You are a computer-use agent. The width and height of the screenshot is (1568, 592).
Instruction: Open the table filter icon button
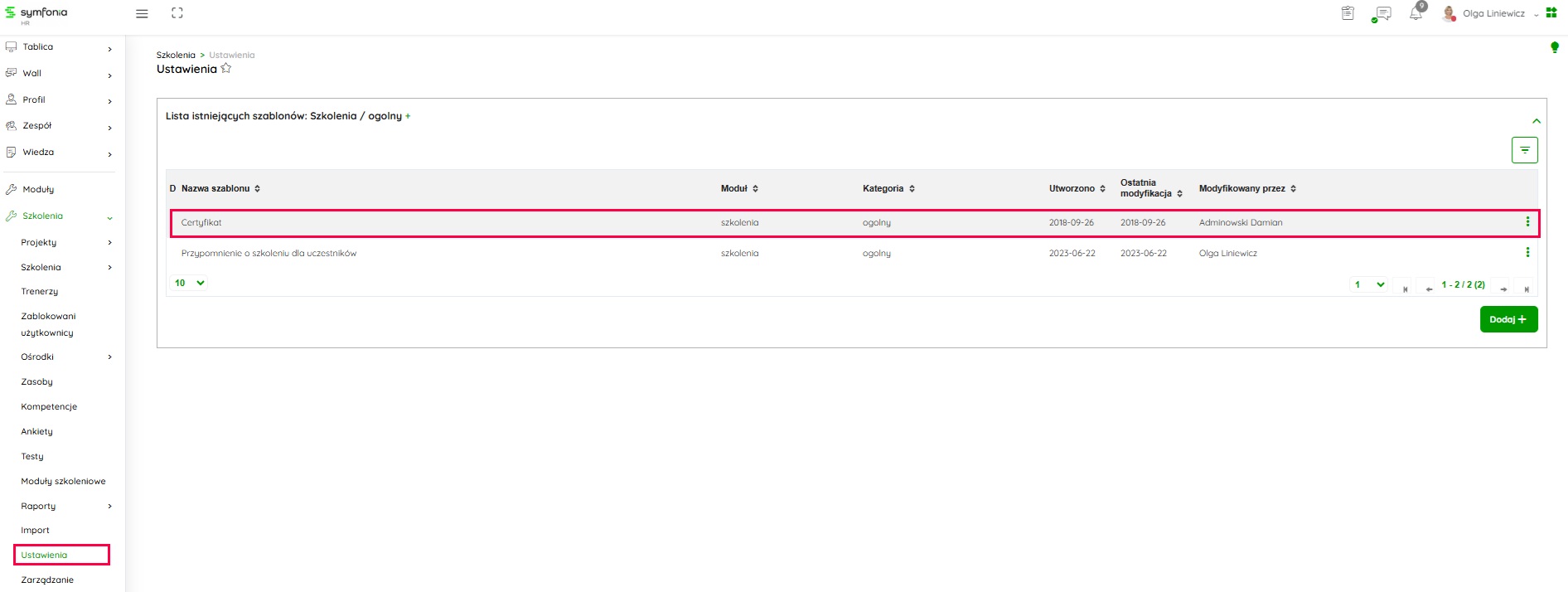[x=1524, y=150]
